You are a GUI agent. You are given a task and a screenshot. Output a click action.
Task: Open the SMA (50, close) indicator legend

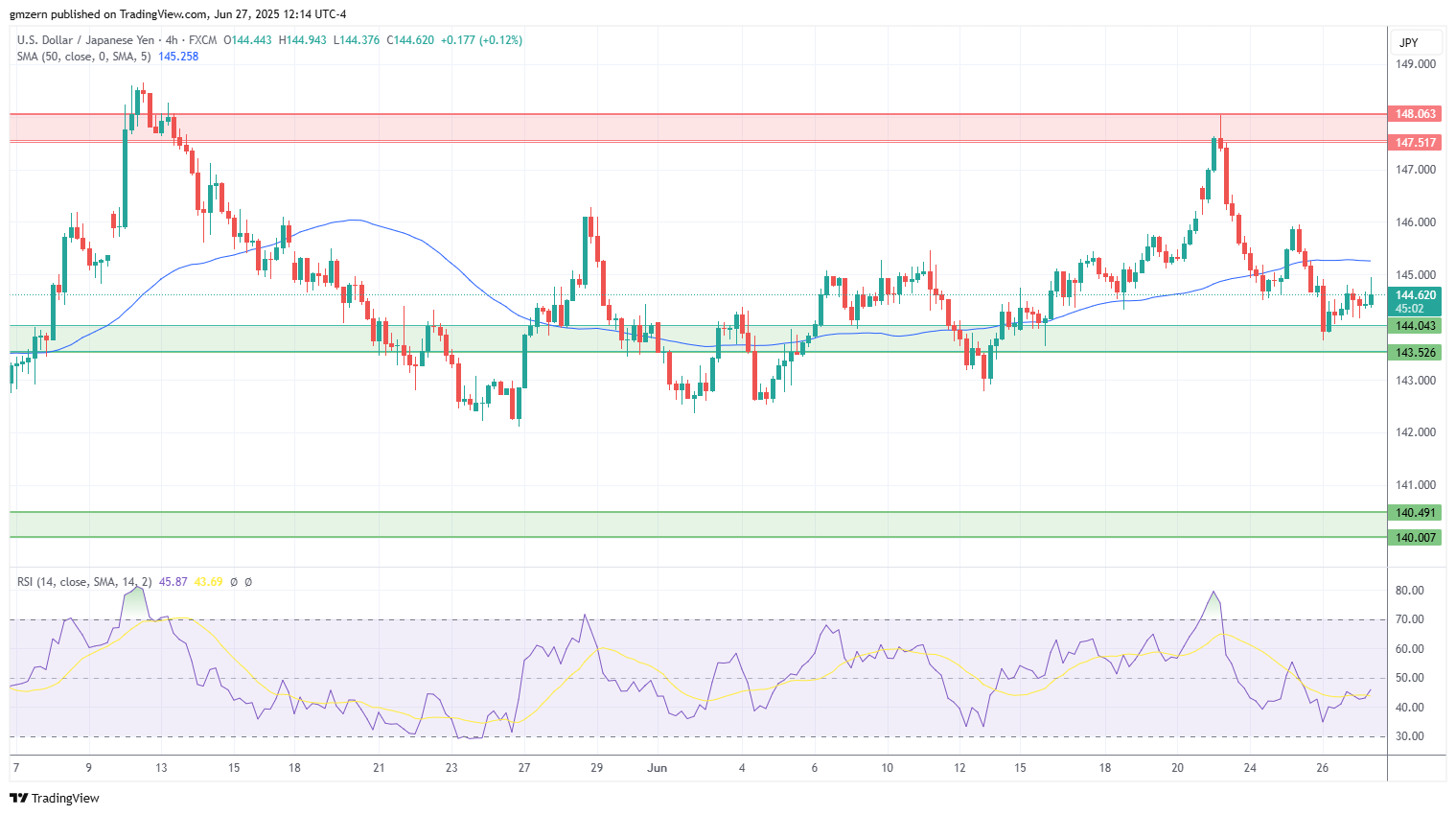(84, 57)
